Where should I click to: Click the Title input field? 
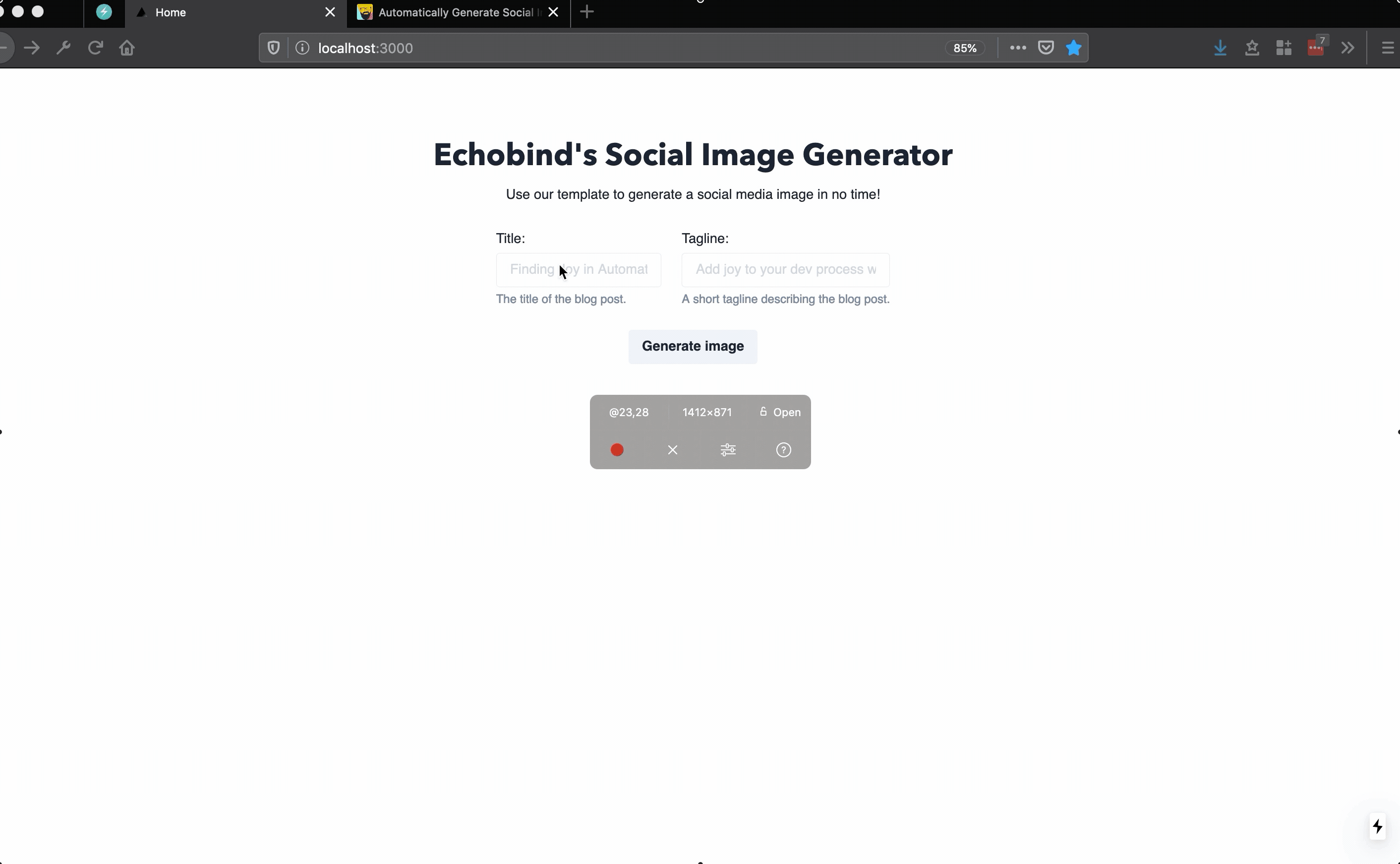(x=578, y=269)
